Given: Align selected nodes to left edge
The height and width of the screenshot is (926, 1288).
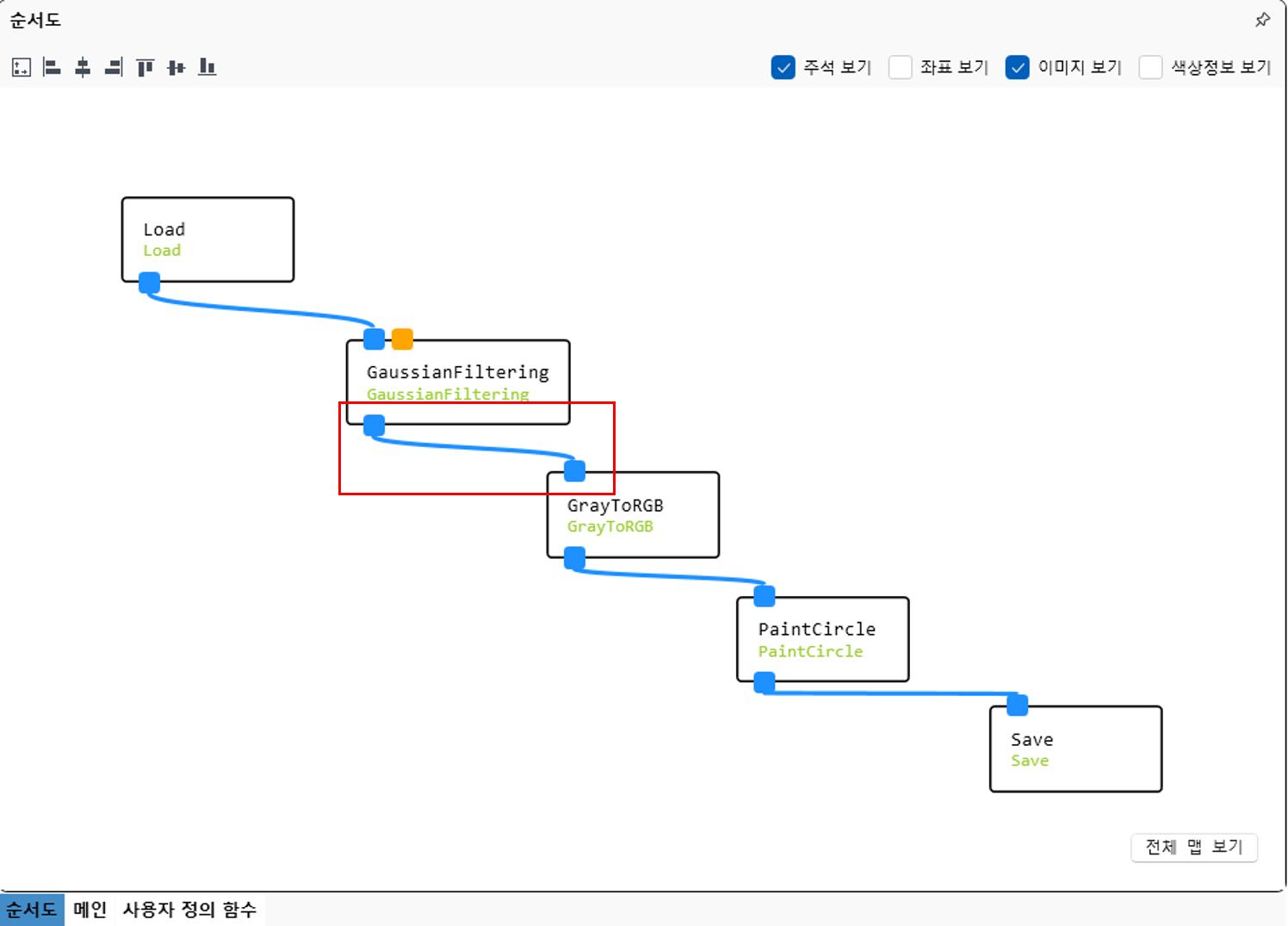Looking at the screenshot, I should 52,67.
